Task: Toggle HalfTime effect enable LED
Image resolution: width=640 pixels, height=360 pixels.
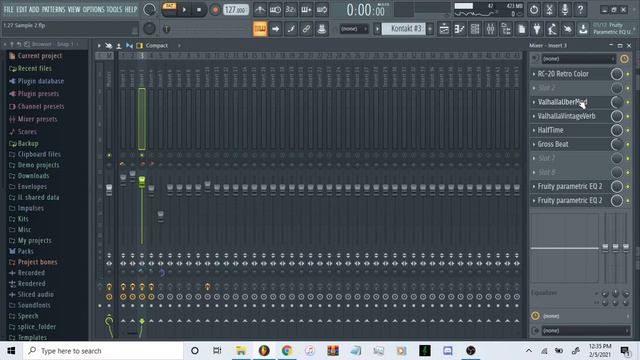Action: [628, 130]
